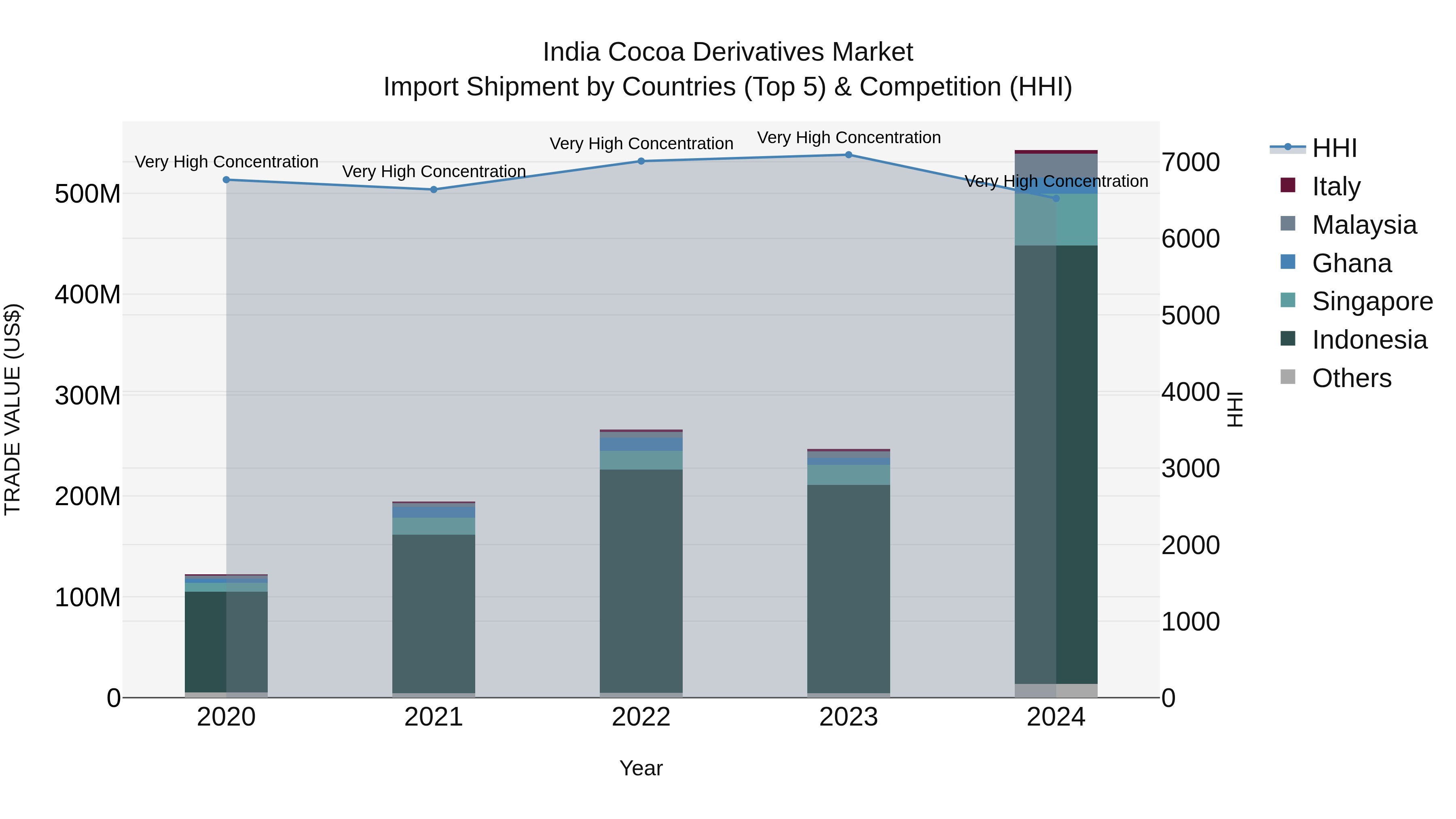Click the 5000 HHI axis tick label

1191,315
